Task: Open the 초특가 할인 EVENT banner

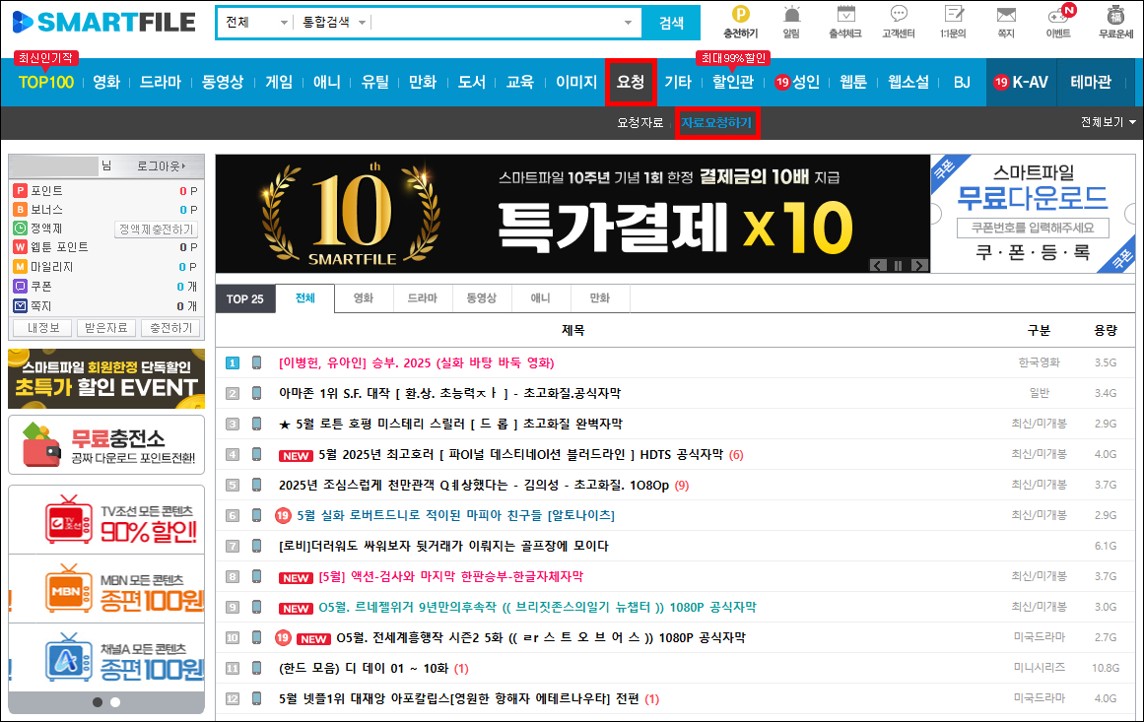Action: coord(107,378)
